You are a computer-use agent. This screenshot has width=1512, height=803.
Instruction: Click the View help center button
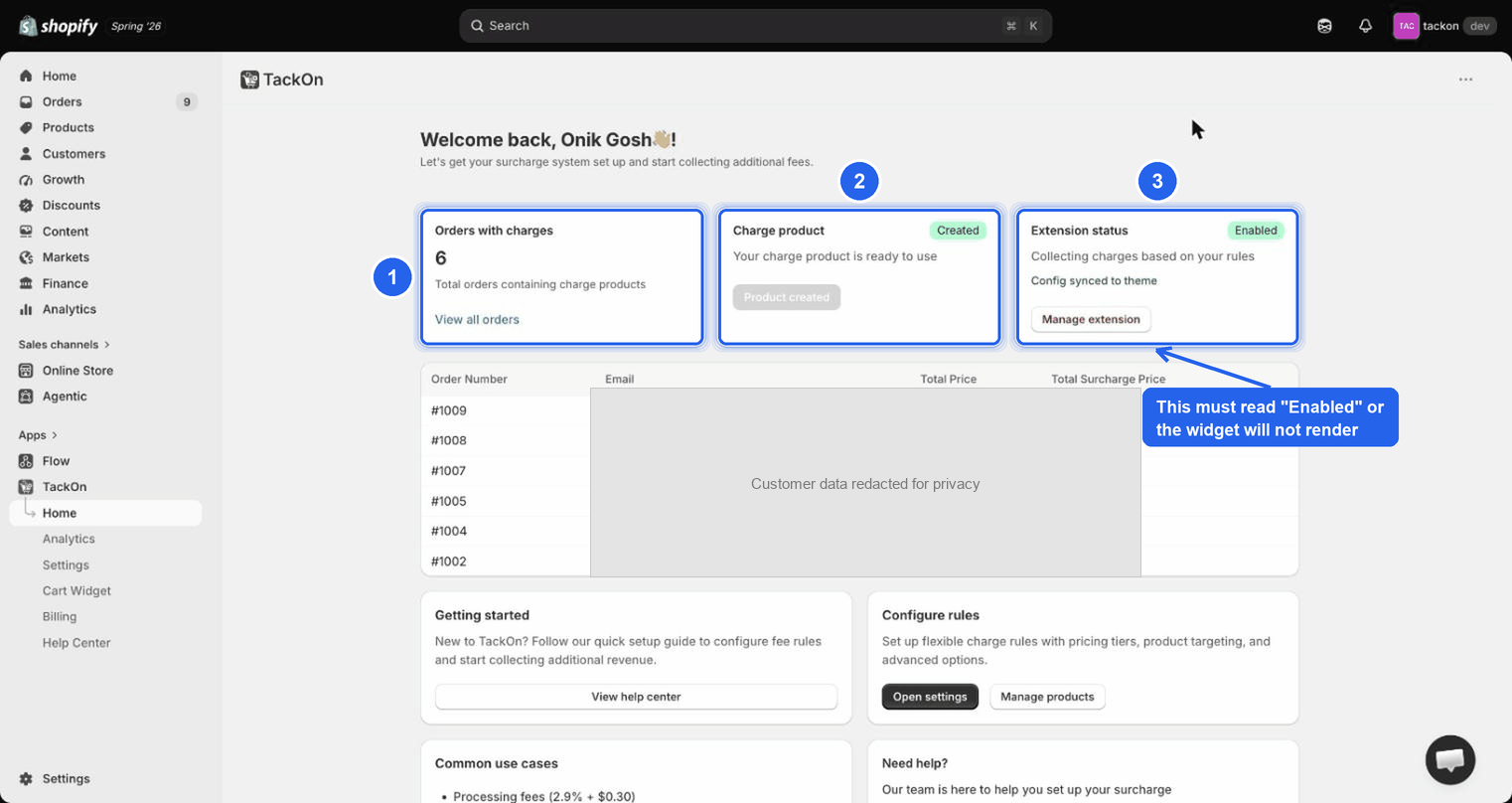point(636,697)
